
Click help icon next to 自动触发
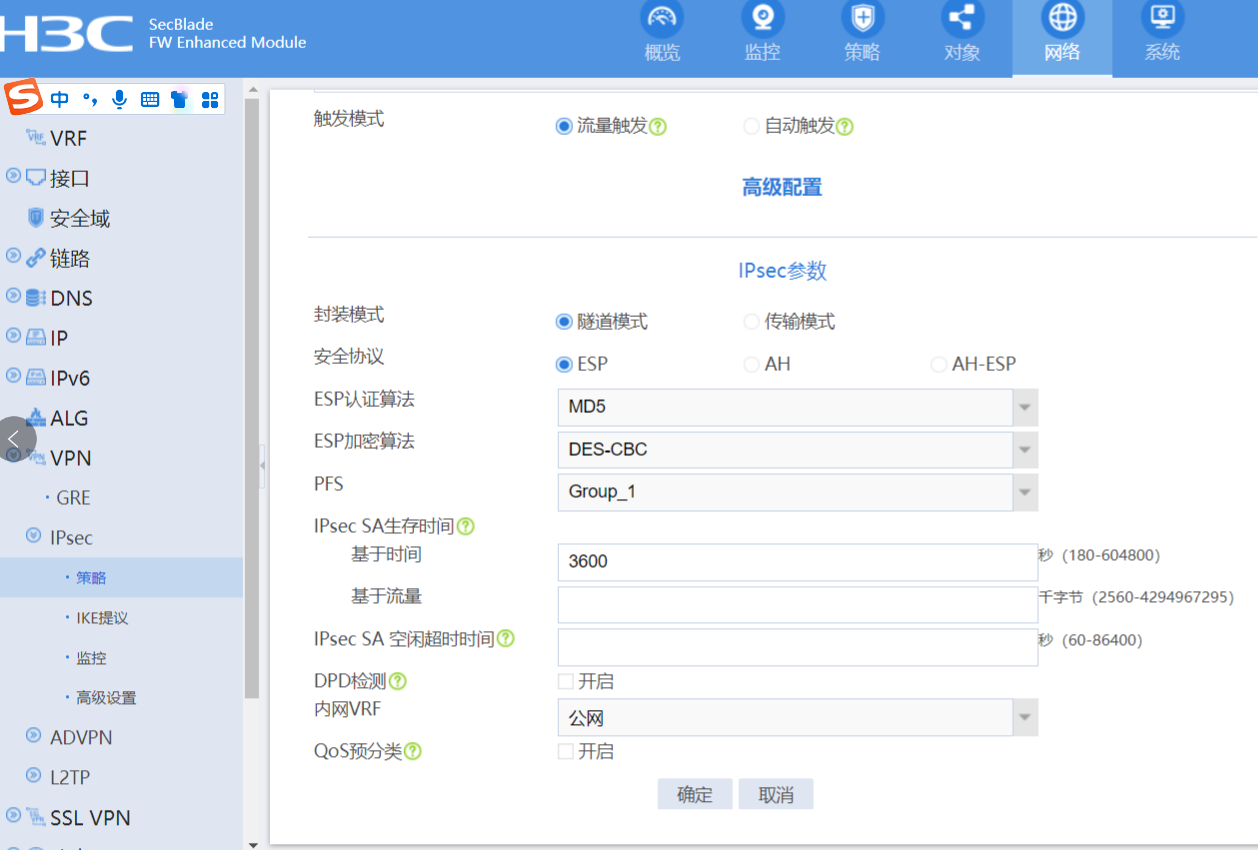tap(845, 127)
